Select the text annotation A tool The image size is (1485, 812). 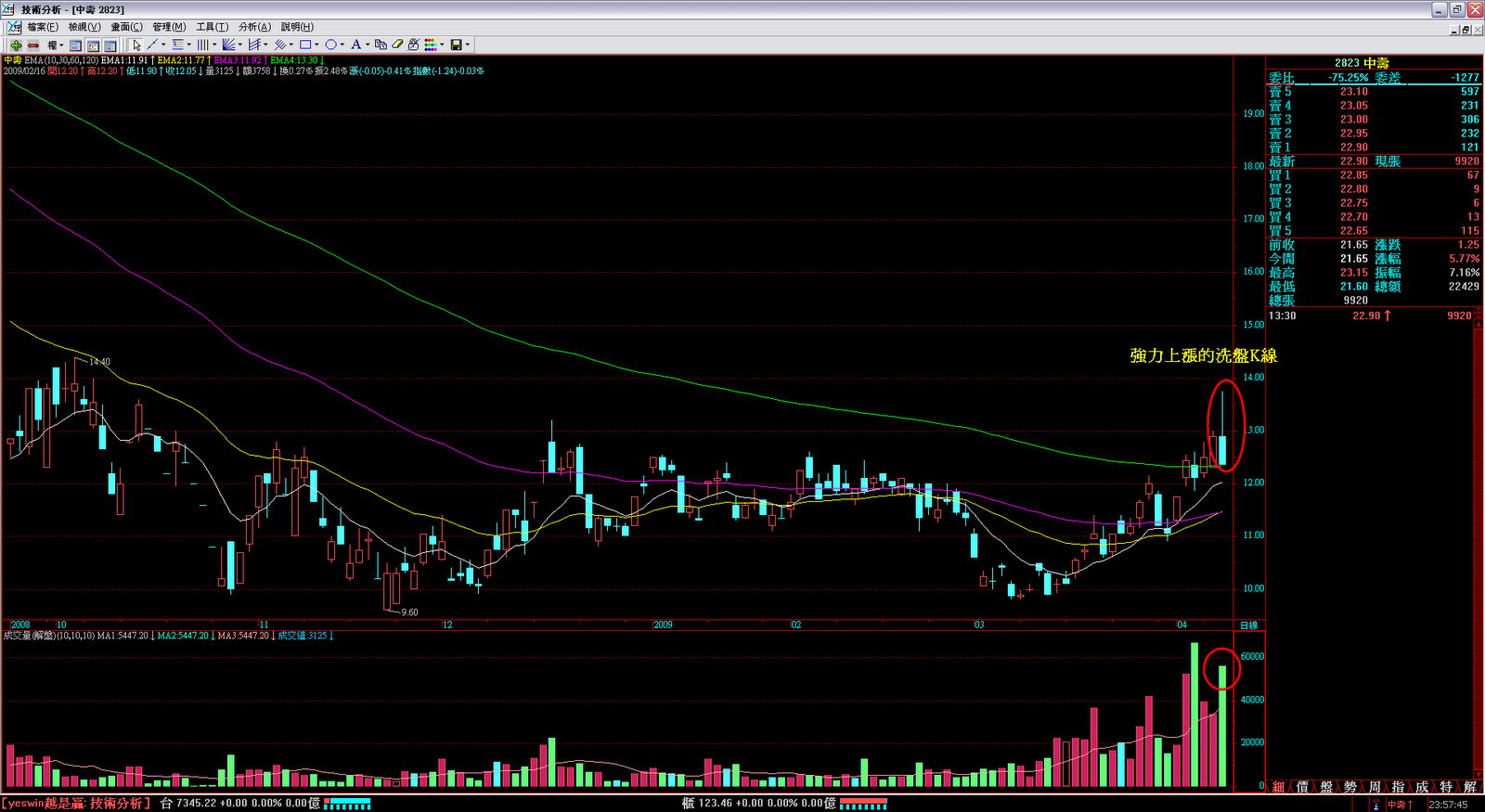pyautogui.click(x=355, y=45)
